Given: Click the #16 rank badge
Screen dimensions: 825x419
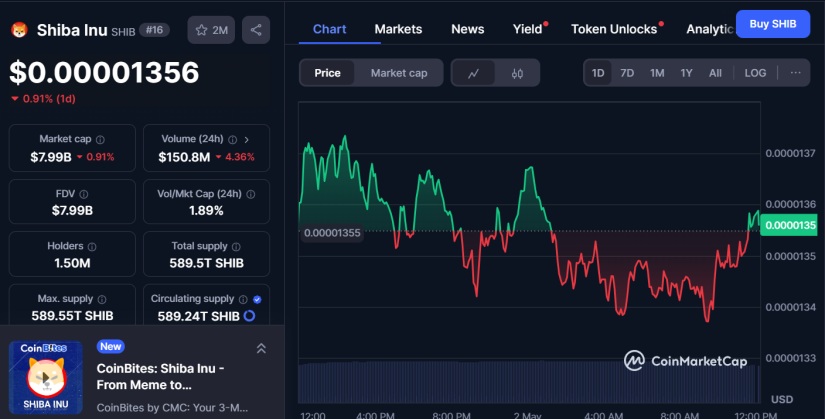Looking at the screenshot, I should coord(154,30).
